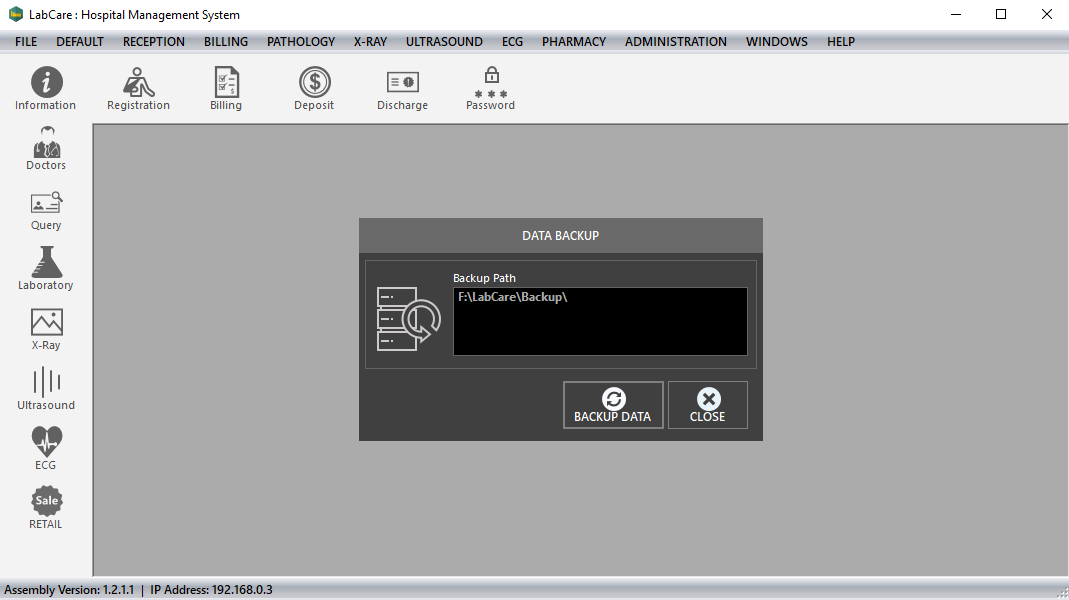This screenshot has height=600, width=1069.
Task: Open the Ultrasound sidebar icon
Action: (x=46, y=389)
